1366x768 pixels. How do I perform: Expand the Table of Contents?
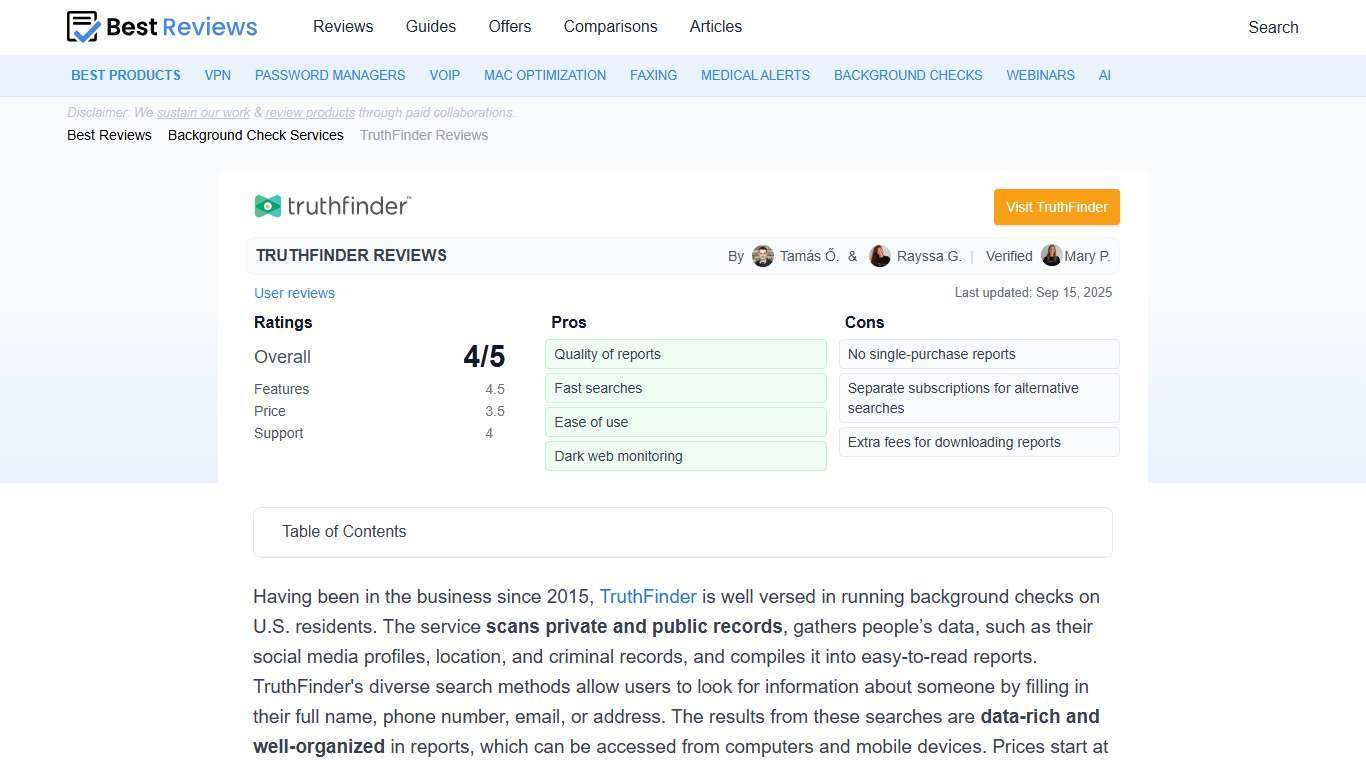pos(344,531)
